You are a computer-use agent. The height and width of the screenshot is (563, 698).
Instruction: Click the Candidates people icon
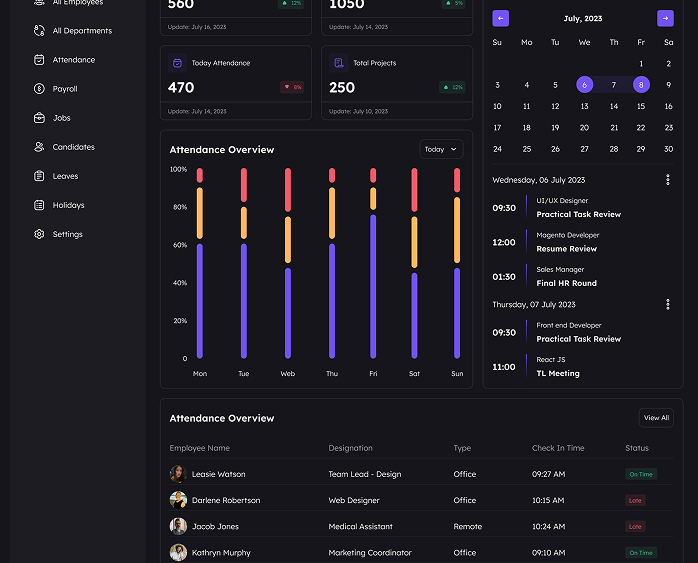tap(39, 147)
